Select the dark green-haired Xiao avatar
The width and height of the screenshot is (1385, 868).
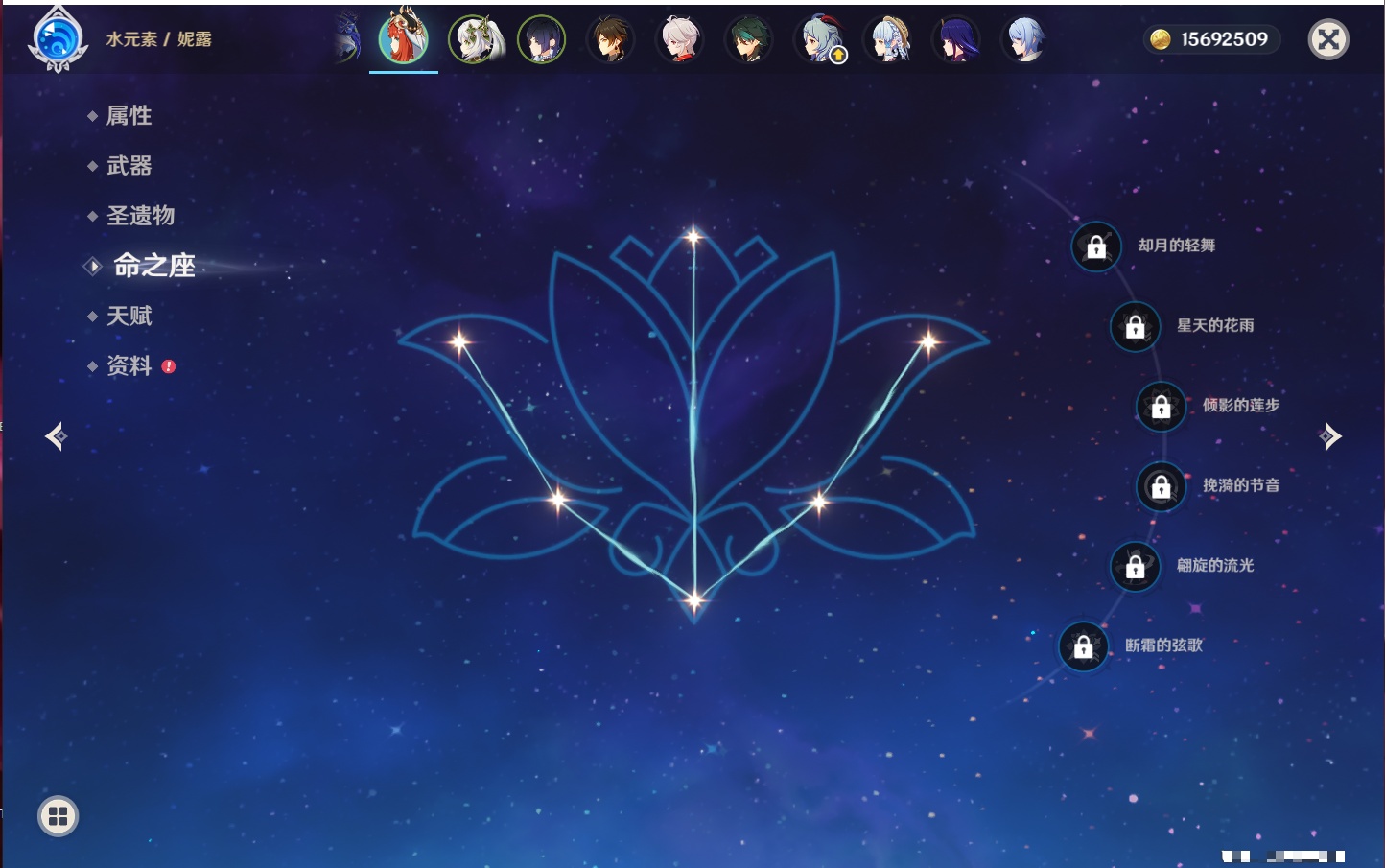(x=748, y=39)
